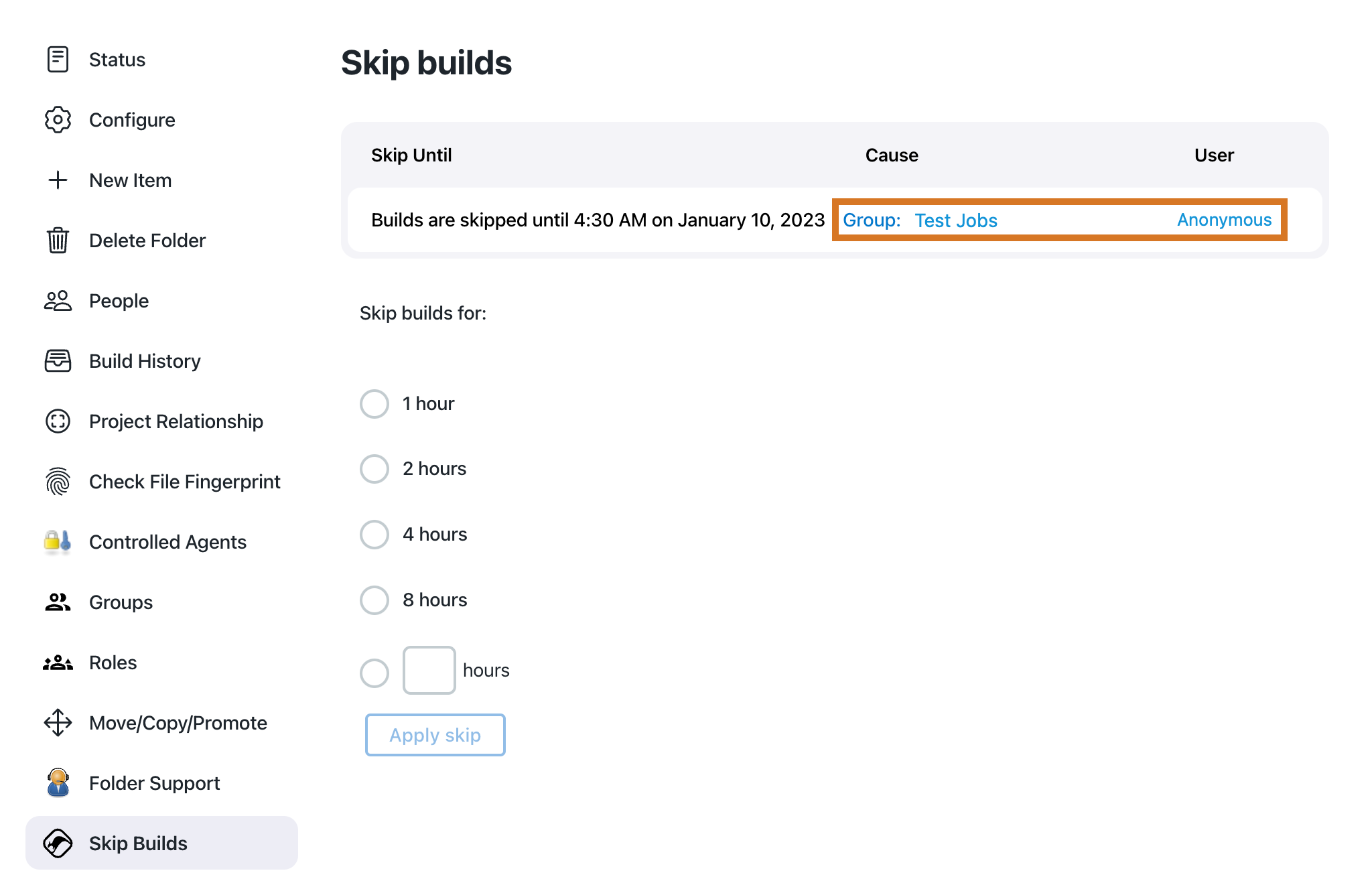Select the 1 hour radio button

click(375, 403)
